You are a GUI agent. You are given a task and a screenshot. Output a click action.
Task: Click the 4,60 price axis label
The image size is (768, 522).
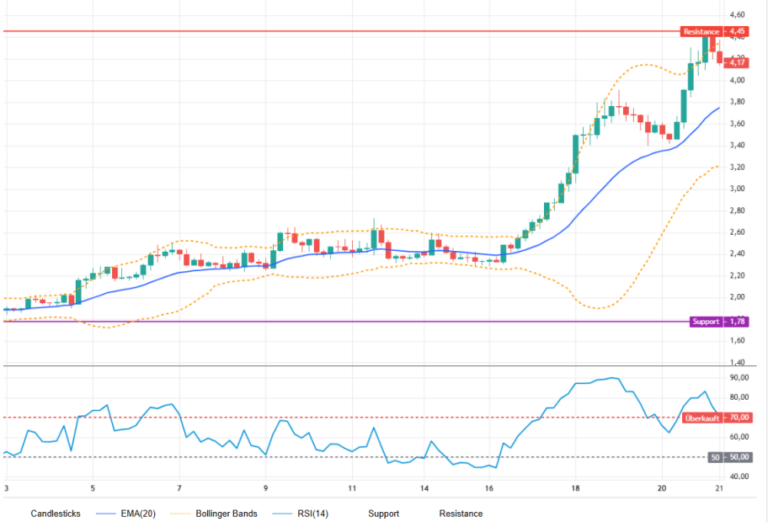tap(737, 15)
